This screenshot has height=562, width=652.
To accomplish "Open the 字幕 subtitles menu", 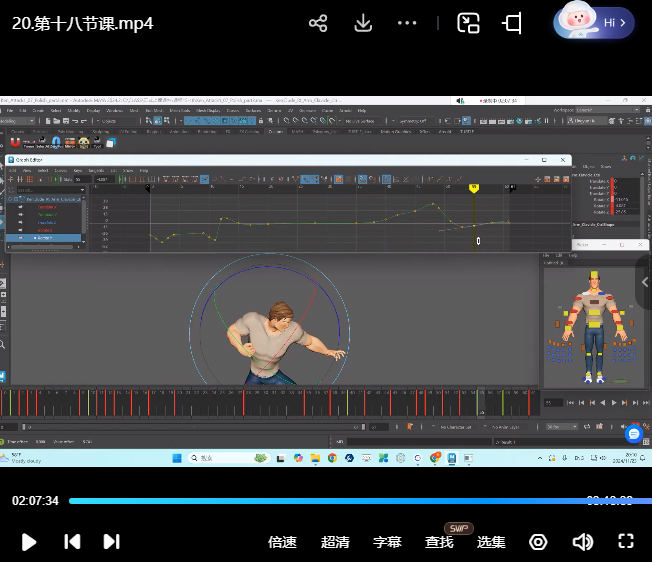I will (x=387, y=542).
